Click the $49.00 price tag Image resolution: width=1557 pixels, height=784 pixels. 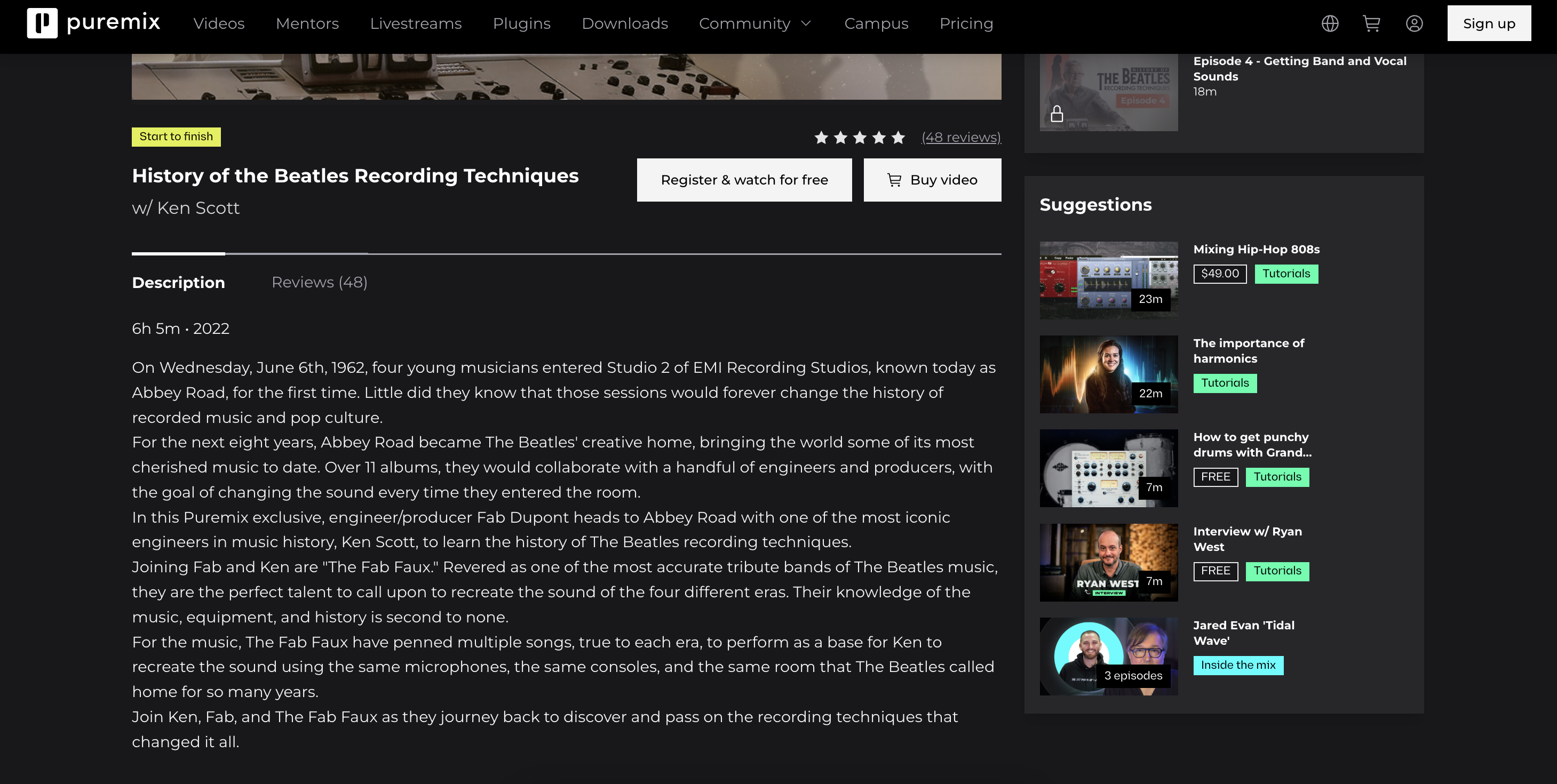pos(1220,274)
